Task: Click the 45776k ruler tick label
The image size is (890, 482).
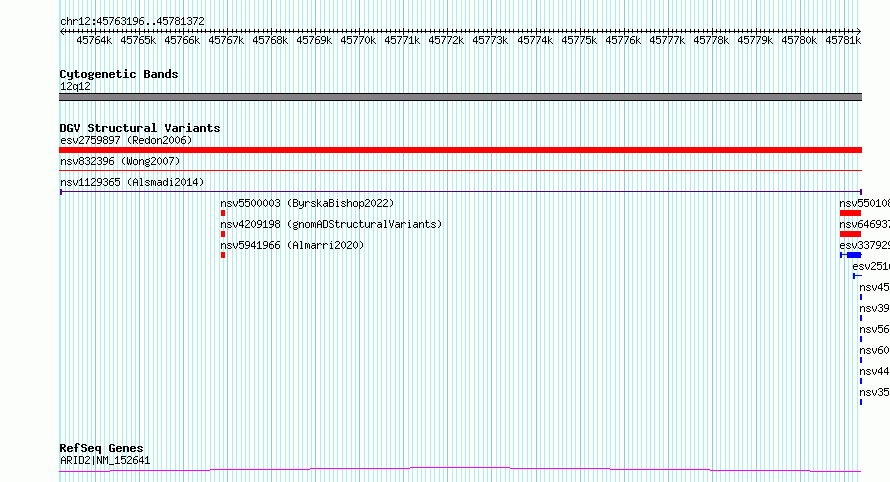Action: point(623,40)
